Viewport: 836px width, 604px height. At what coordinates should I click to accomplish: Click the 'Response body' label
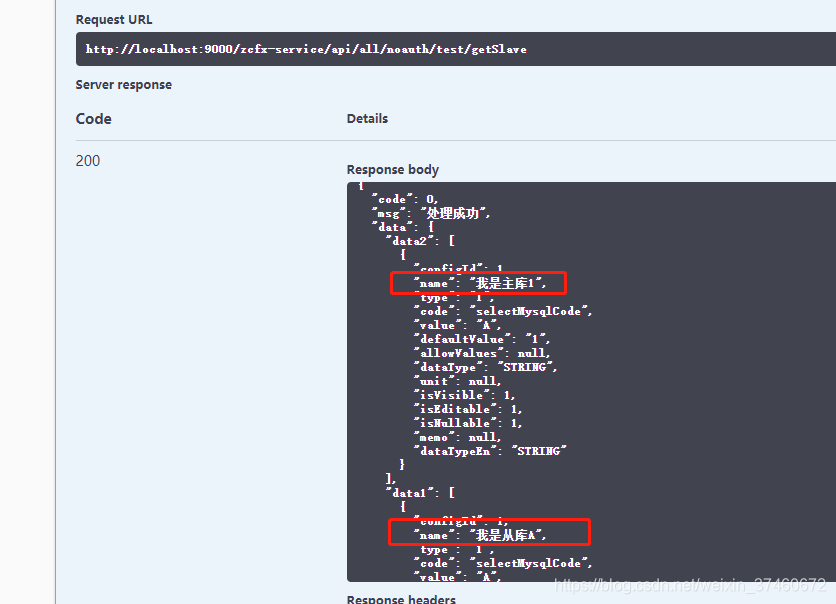393,170
